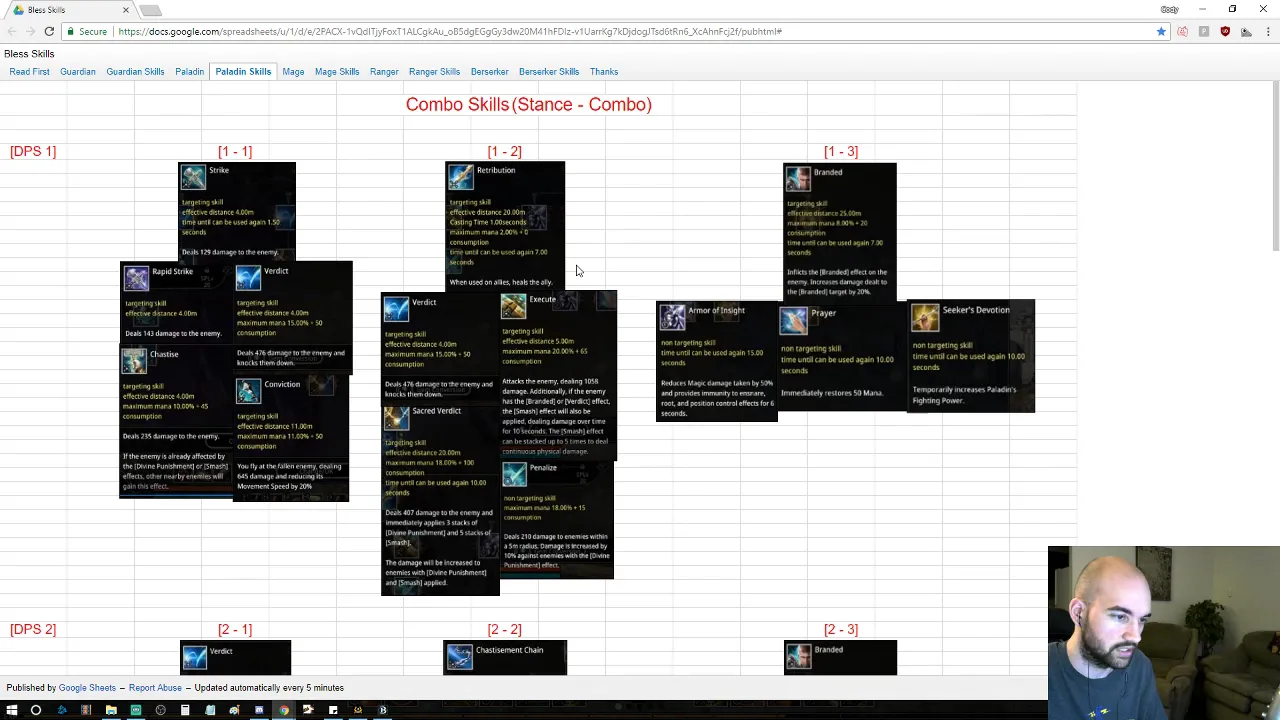Screen dimensions: 1280x720
Task: Open the Google Sheets link
Action: pos(87,688)
